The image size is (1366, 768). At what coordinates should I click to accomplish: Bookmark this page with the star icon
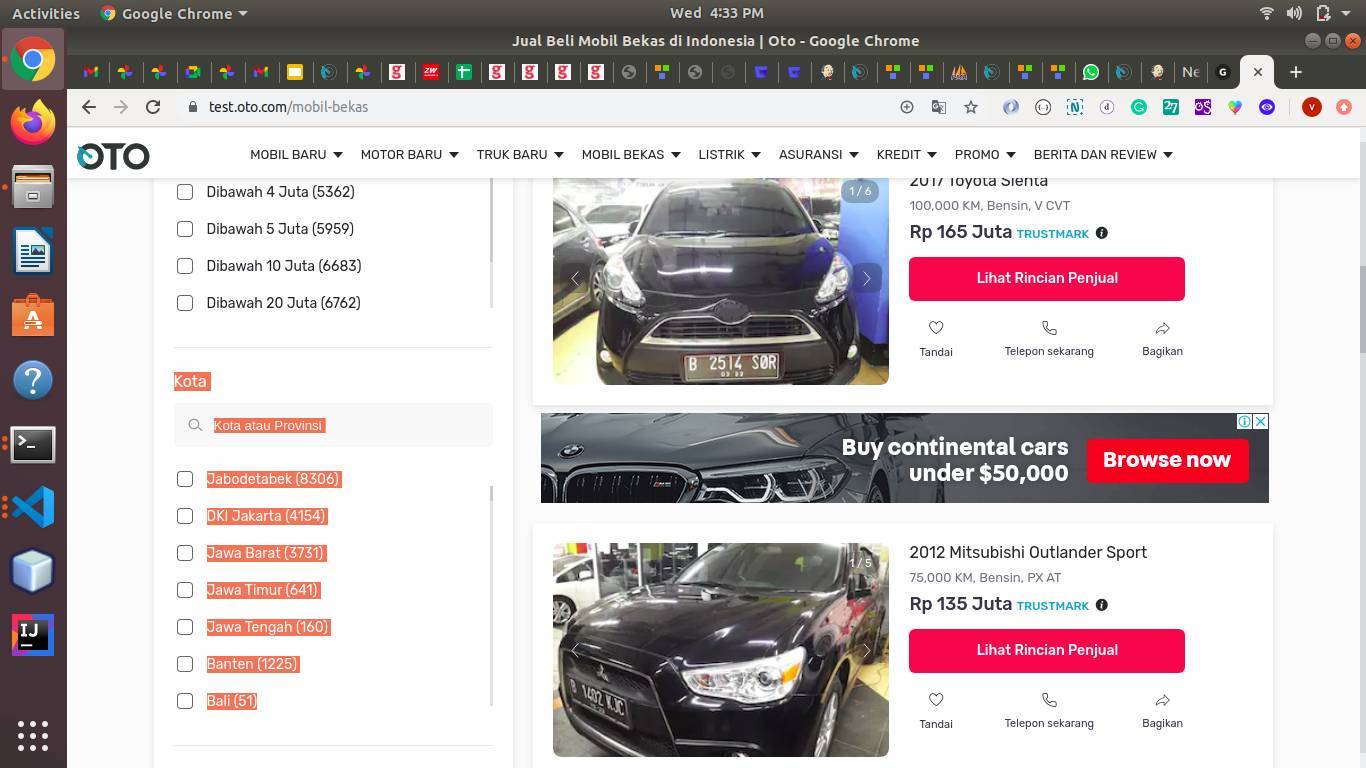970,107
